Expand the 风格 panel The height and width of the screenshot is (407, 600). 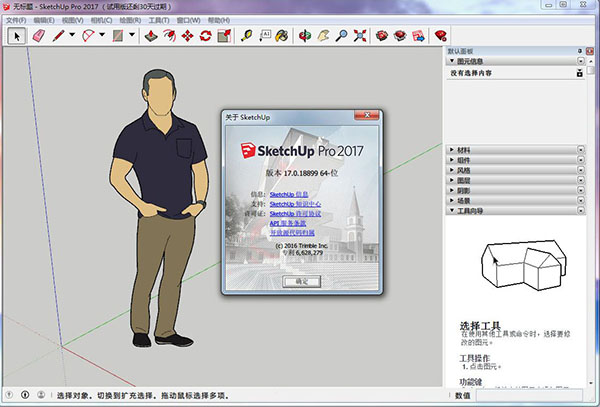point(515,170)
